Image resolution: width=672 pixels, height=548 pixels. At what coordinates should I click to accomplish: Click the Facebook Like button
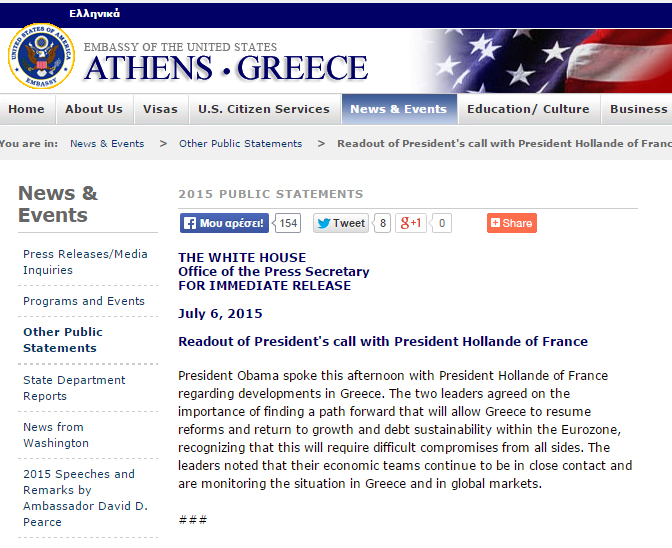[x=224, y=223]
